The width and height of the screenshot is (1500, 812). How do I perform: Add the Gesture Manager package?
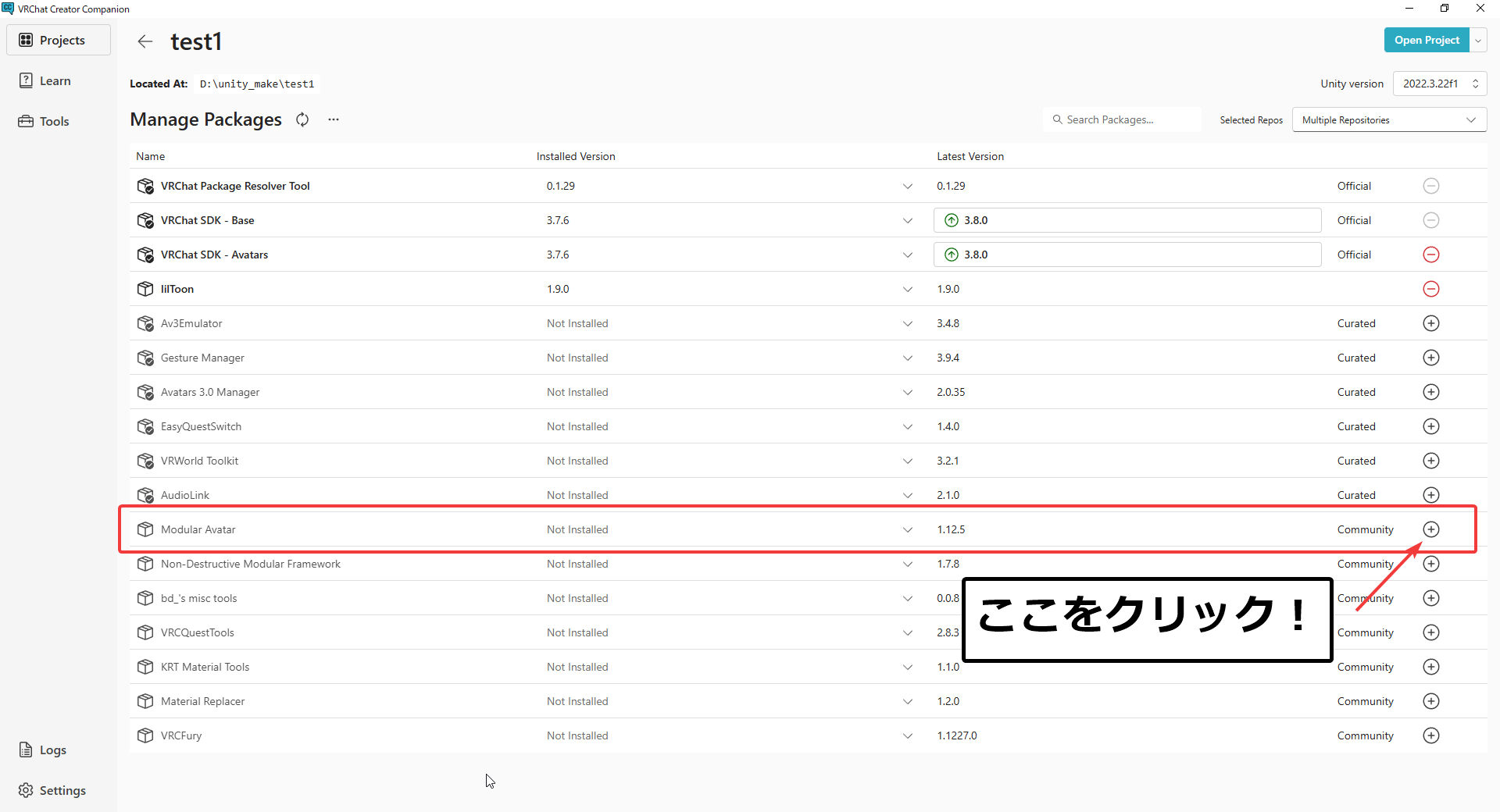click(1431, 358)
